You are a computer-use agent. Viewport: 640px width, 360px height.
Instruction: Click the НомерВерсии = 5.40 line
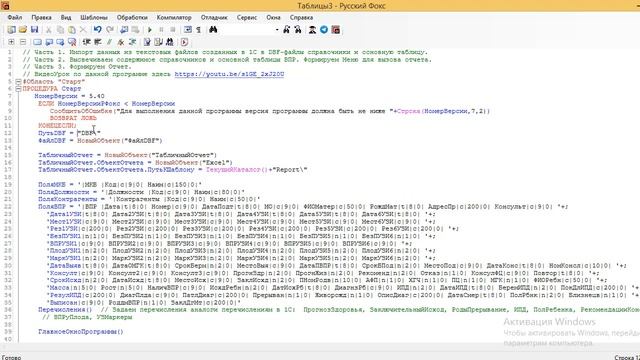point(69,96)
